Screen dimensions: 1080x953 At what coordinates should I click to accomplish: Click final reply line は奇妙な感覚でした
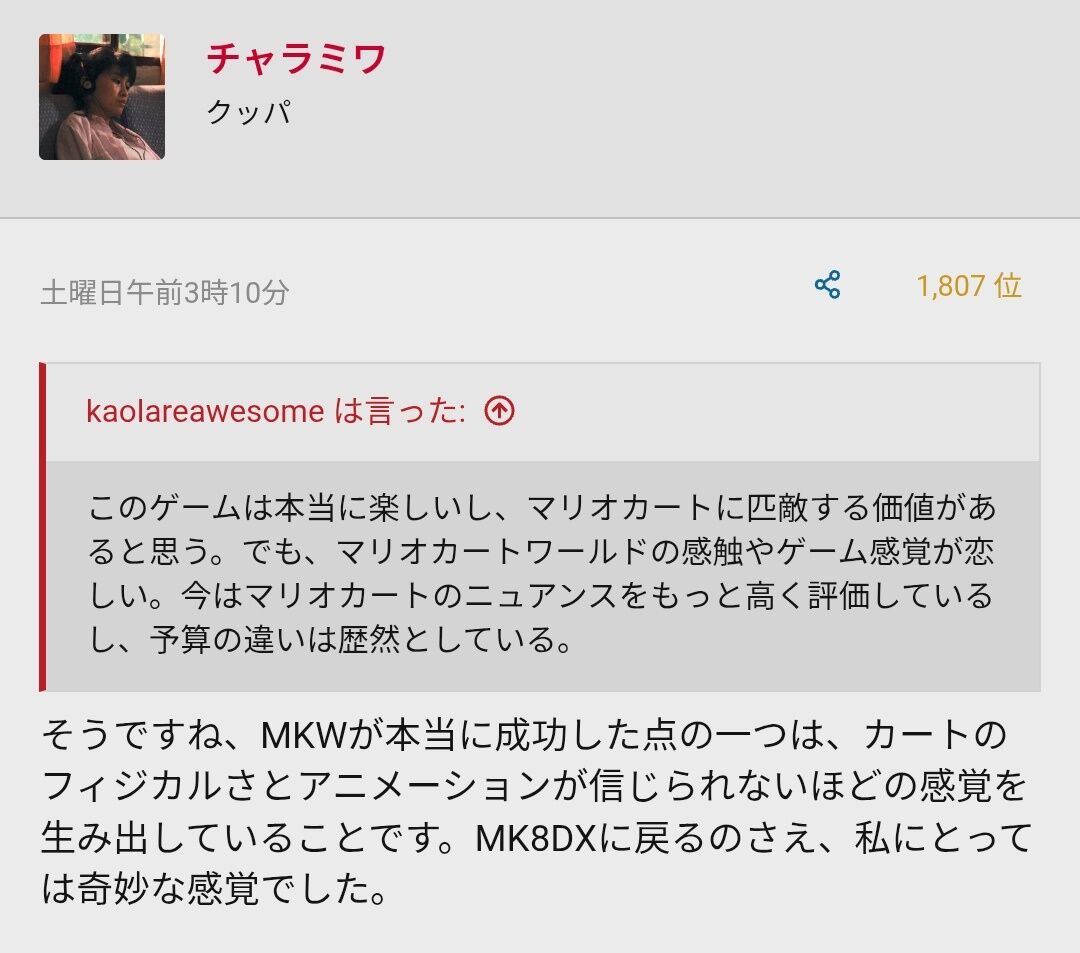coord(214,888)
